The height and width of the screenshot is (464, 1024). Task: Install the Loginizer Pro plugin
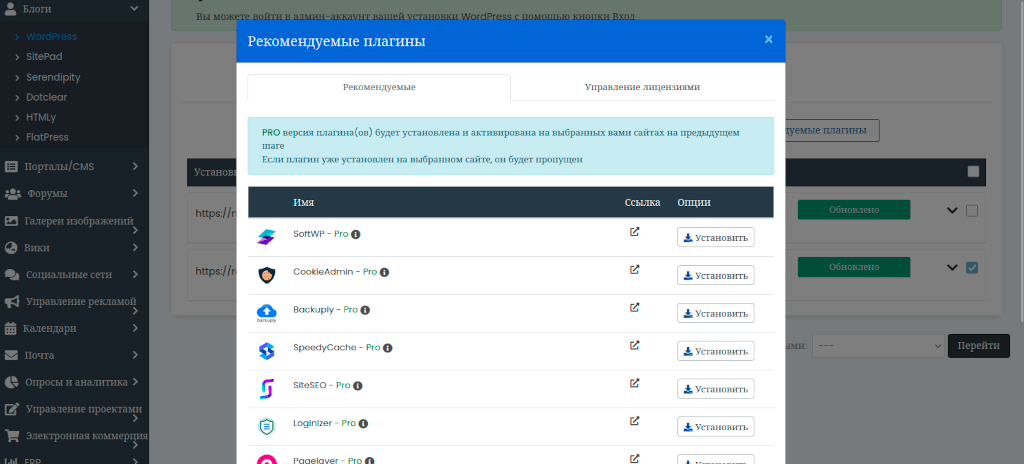716,427
